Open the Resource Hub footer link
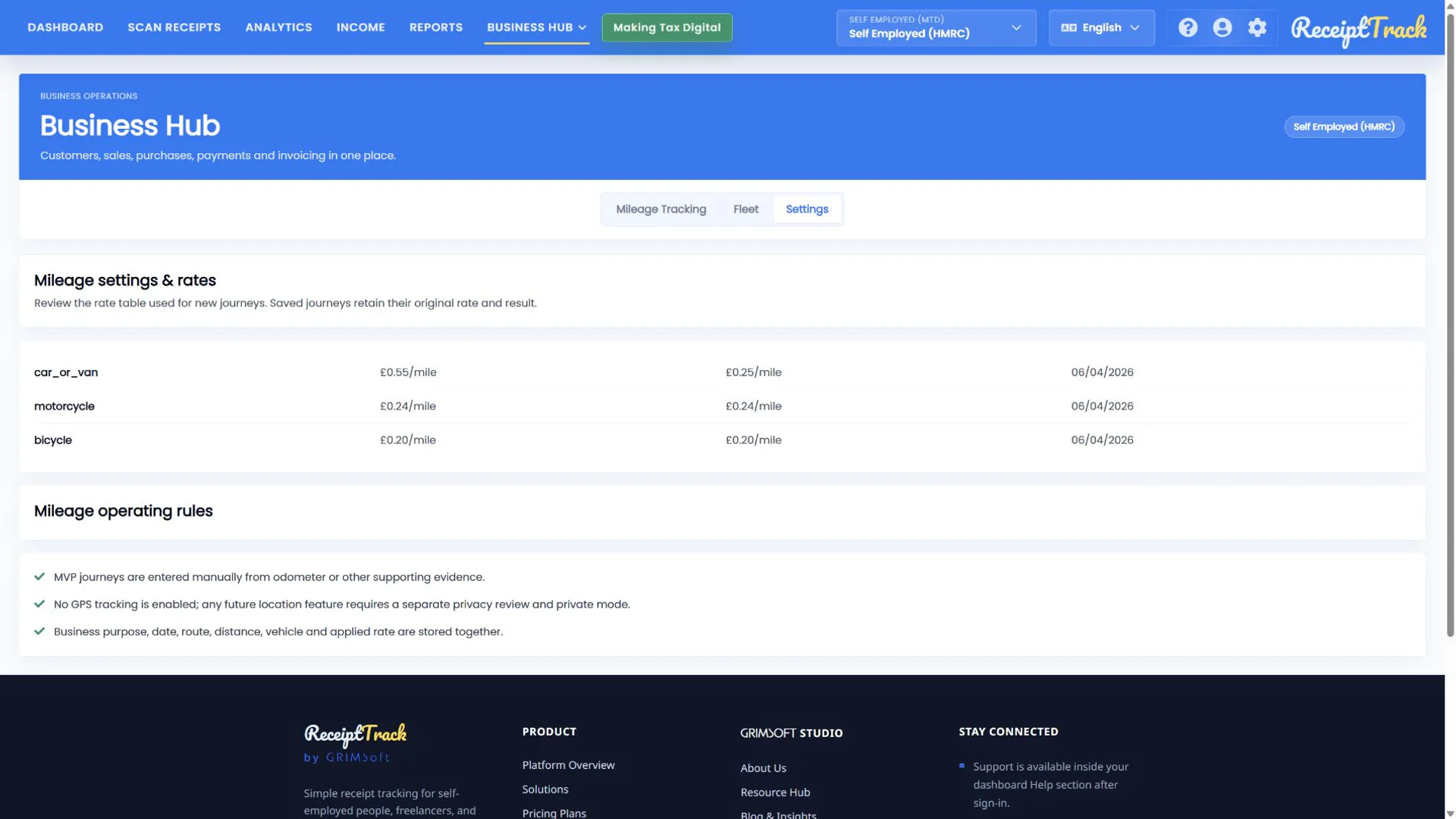The image size is (1456, 819). (775, 792)
